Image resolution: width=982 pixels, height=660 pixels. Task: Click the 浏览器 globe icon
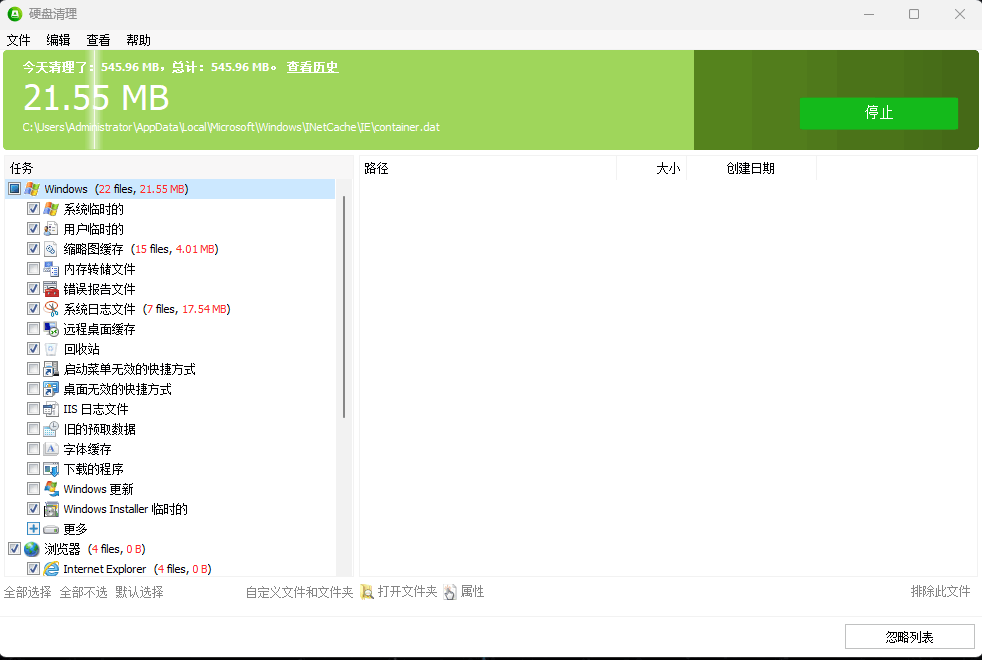click(x=32, y=548)
